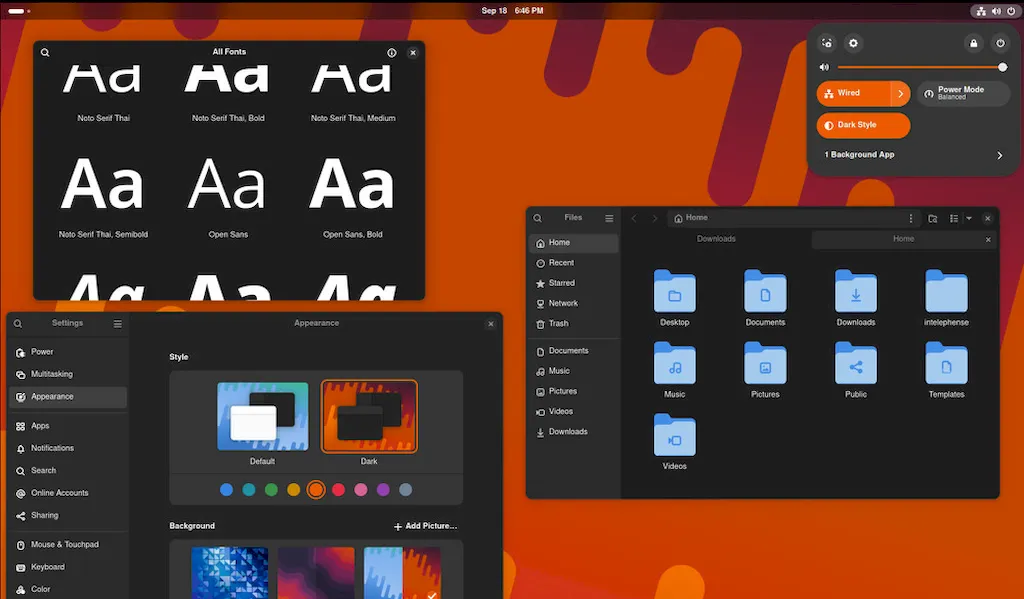The image size is (1024, 599).
Task: Open the Music folder icon in grid
Action: (675, 363)
